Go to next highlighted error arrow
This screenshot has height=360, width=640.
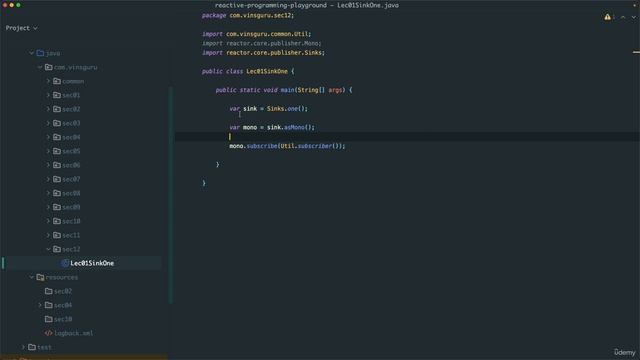(633, 17)
